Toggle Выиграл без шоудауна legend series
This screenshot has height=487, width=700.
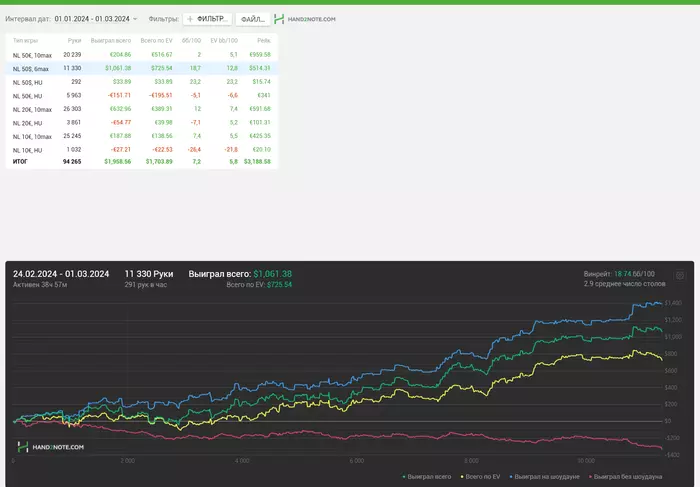point(625,477)
